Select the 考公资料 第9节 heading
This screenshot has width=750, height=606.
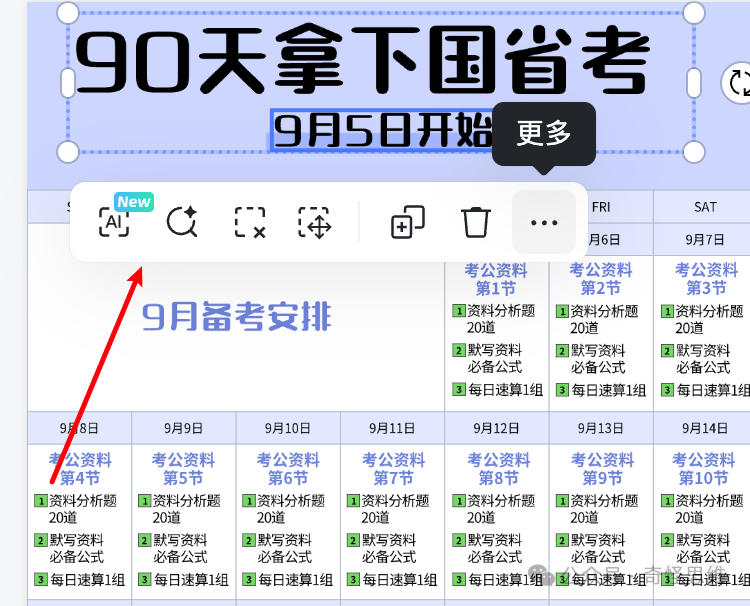point(603,469)
